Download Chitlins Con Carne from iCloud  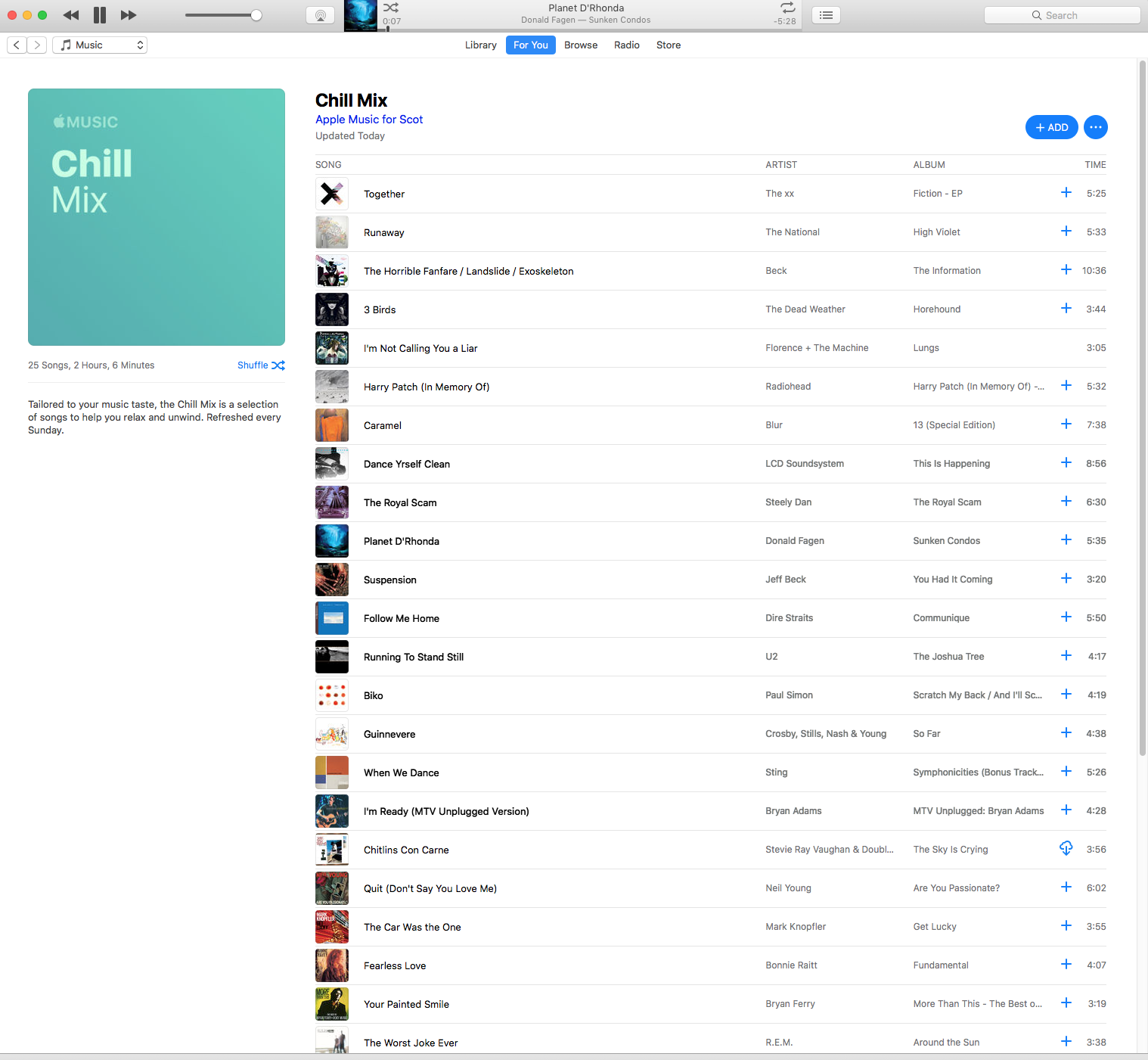point(1066,849)
